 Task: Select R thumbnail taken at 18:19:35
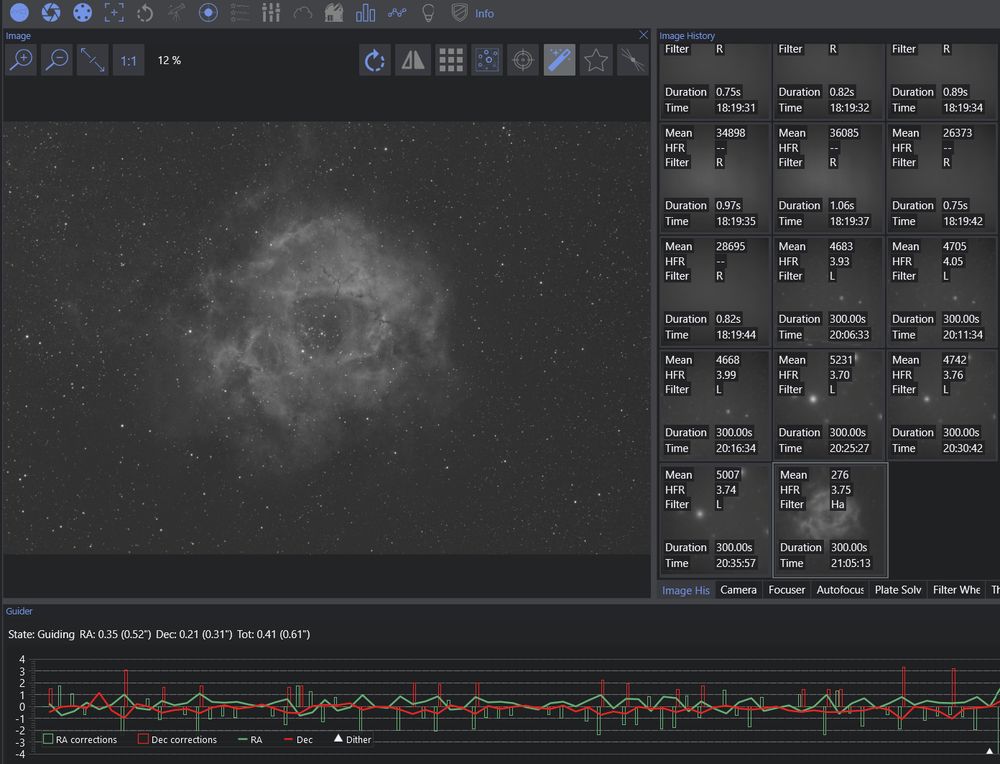point(714,179)
